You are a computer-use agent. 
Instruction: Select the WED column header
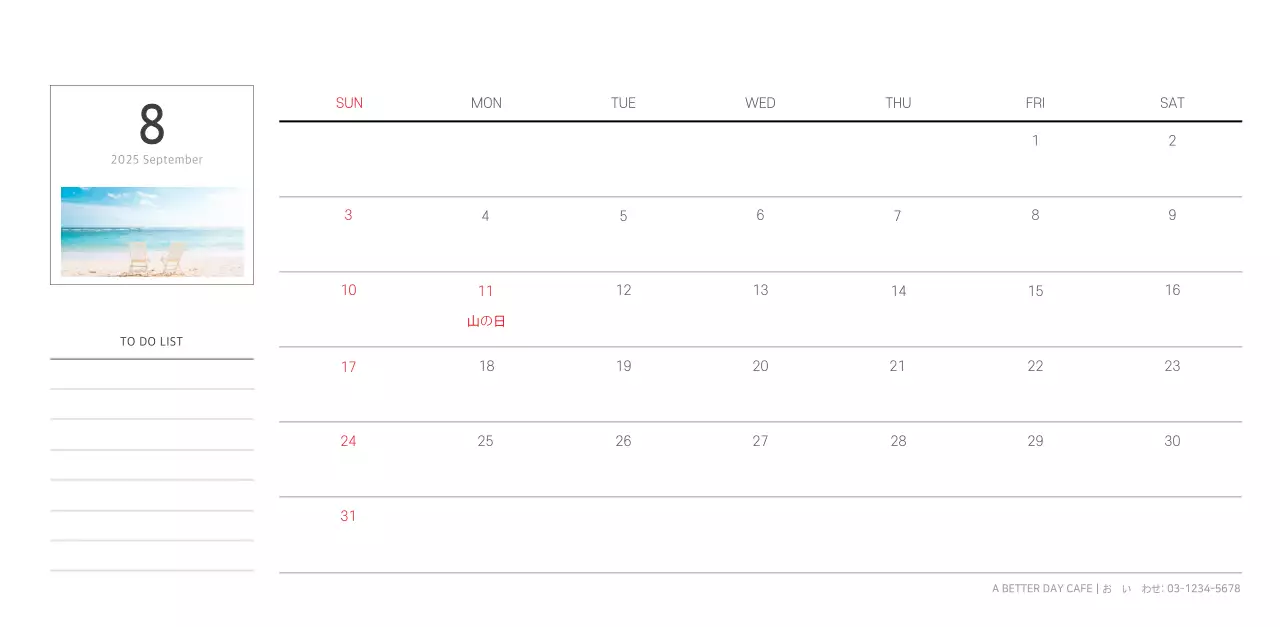(760, 103)
